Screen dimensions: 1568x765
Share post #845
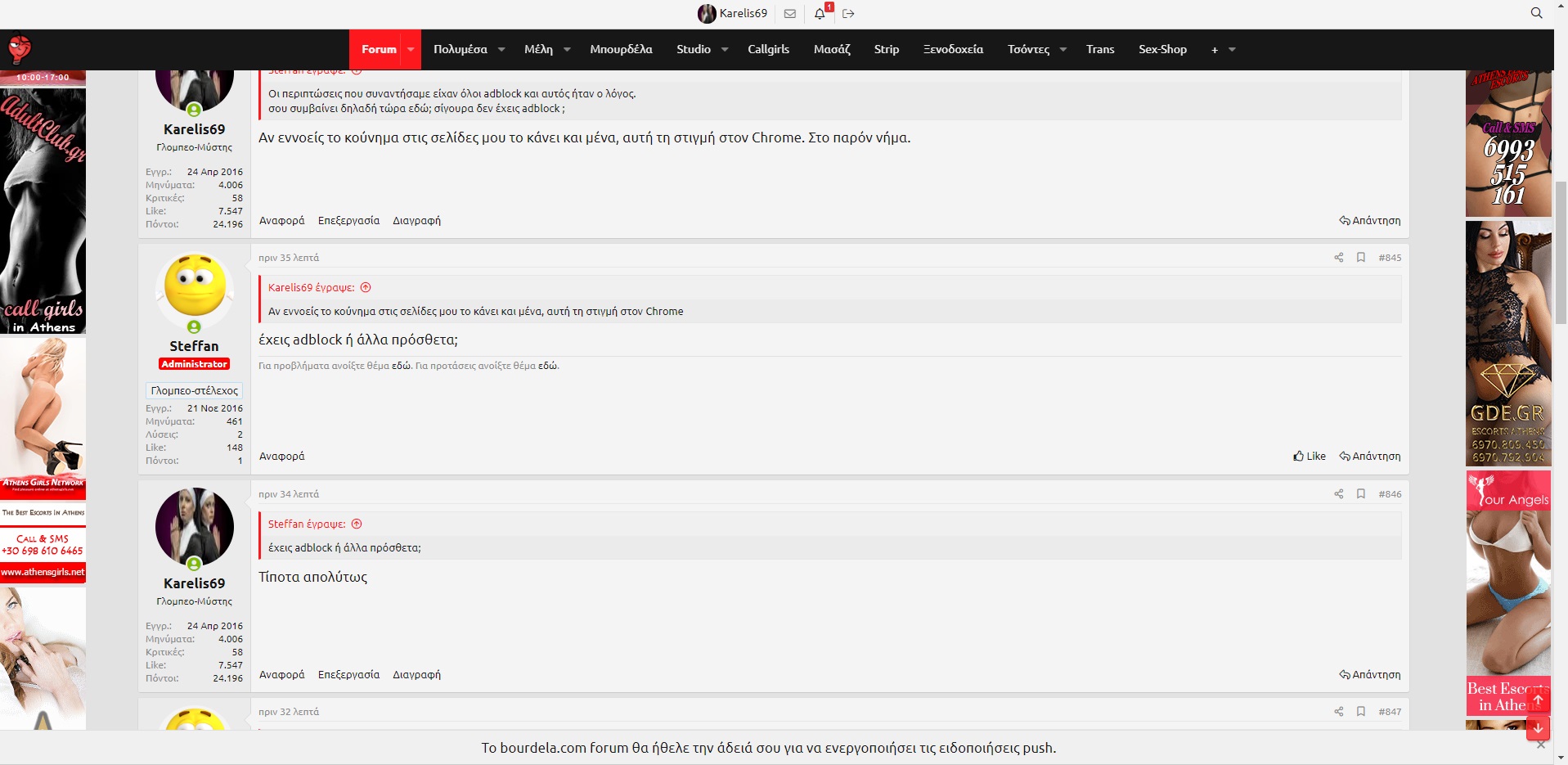(1338, 258)
